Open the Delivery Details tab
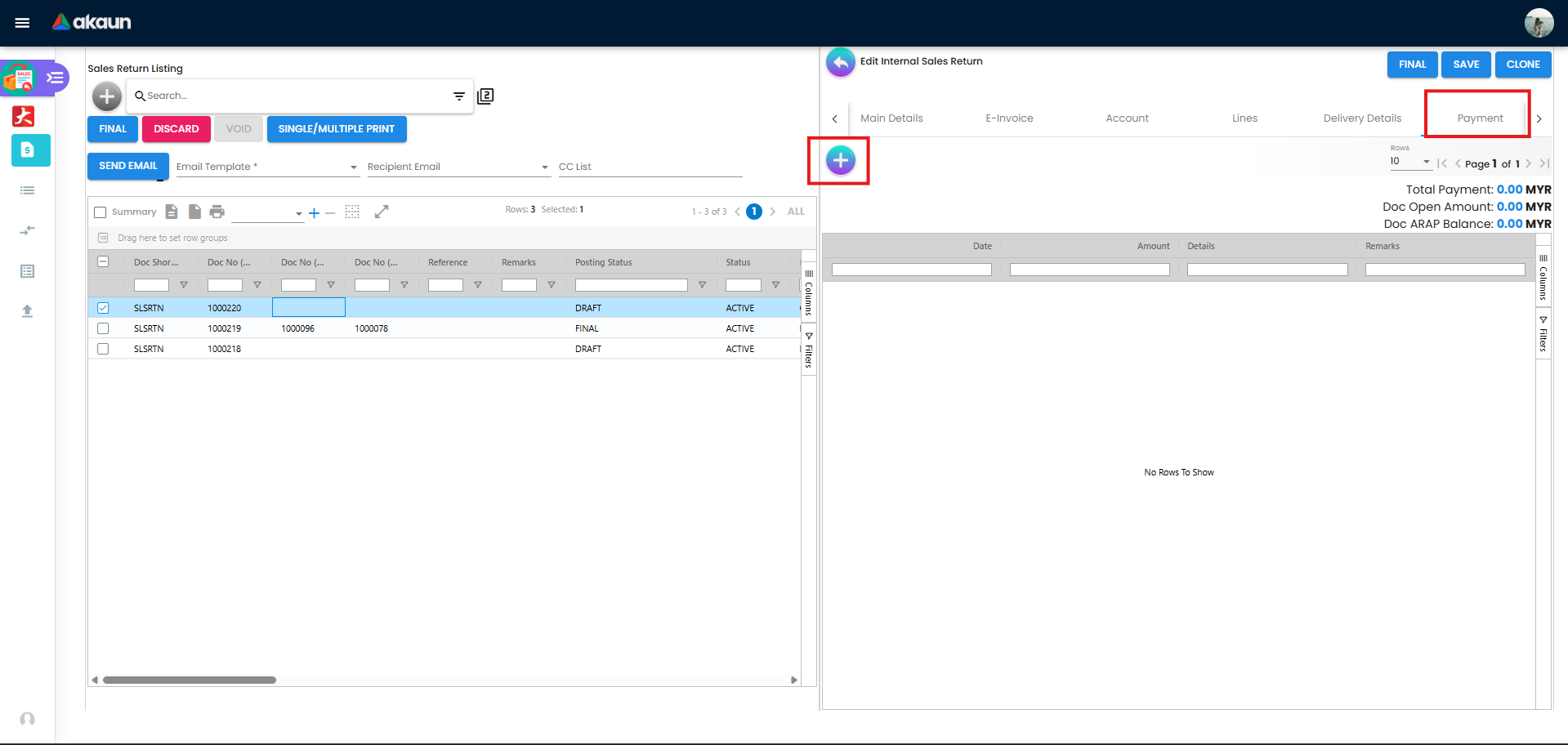This screenshot has width=1568, height=745. tap(1362, 118)
